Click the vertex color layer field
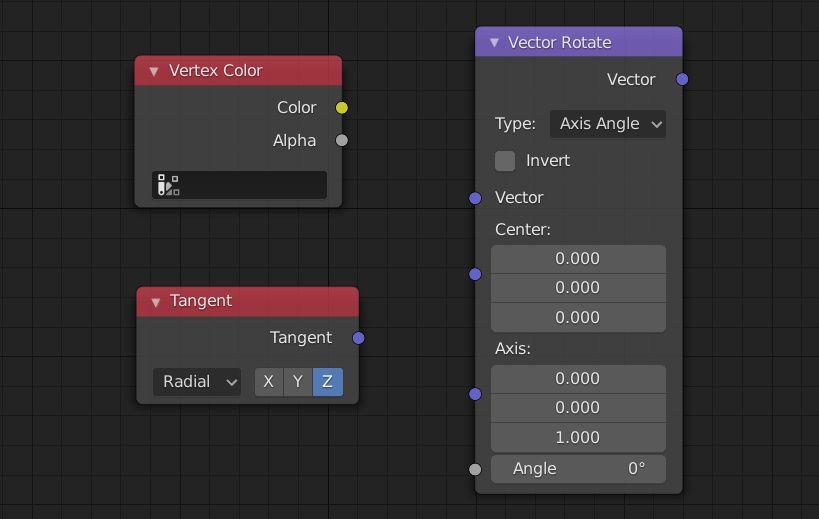The height and width of the screenshot is (519, 819). (240, 185)
